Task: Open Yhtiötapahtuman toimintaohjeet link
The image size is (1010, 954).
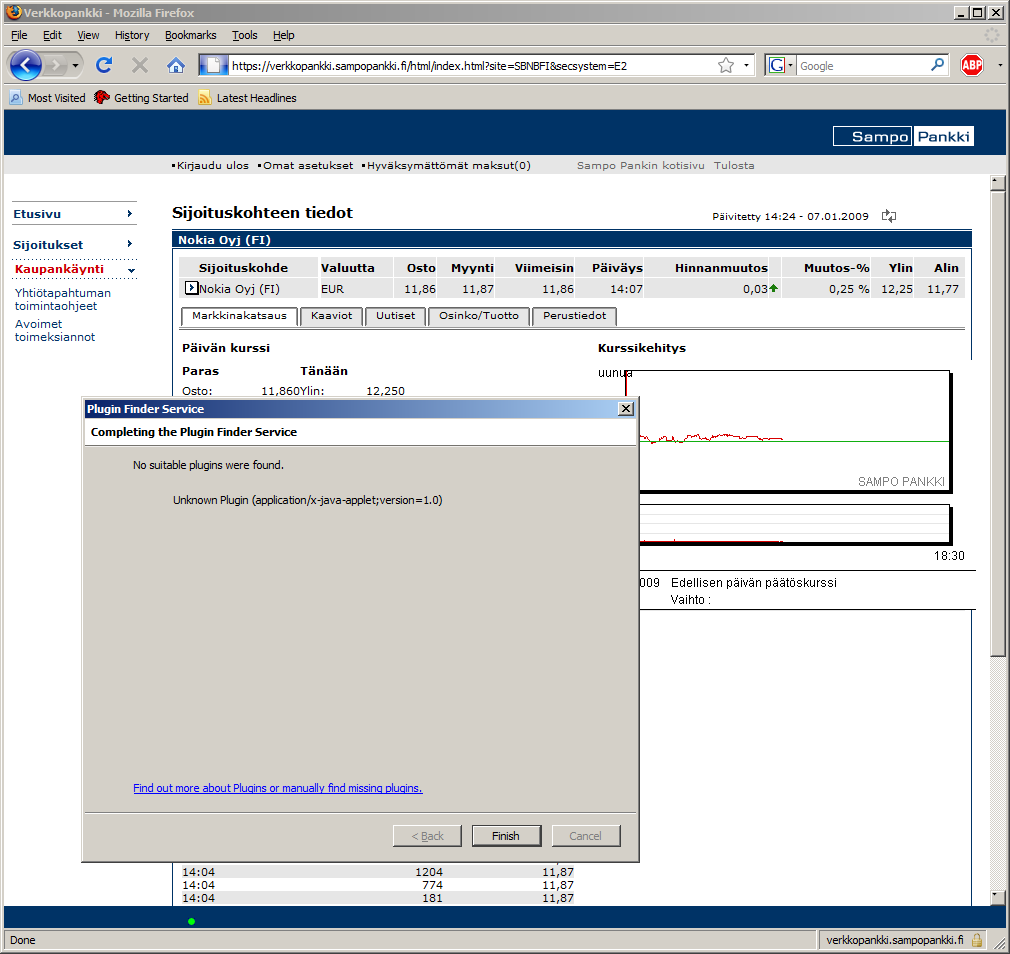Action: [62, 300]
